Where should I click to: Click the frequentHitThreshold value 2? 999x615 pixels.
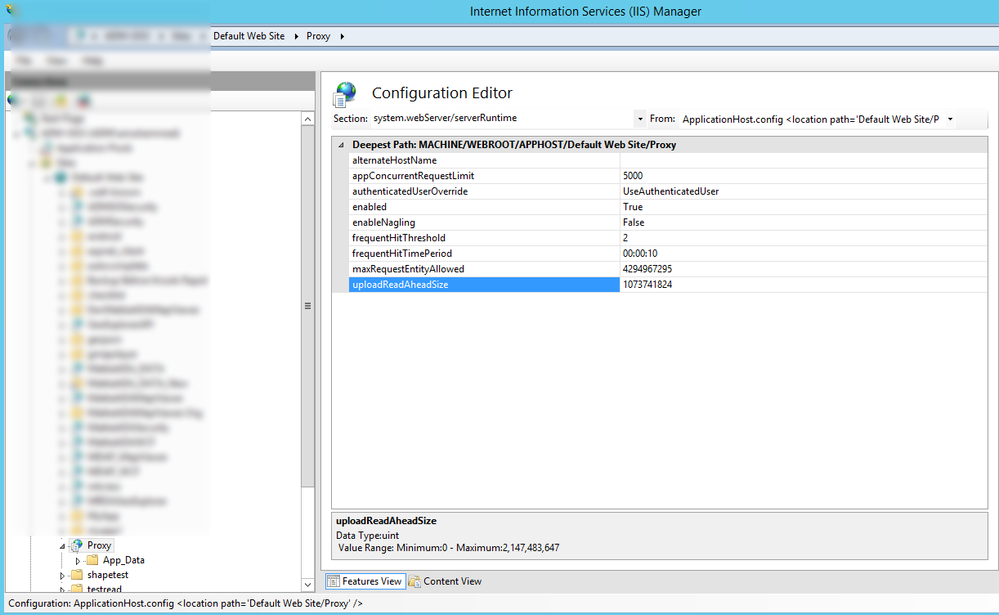coord(625,238)
